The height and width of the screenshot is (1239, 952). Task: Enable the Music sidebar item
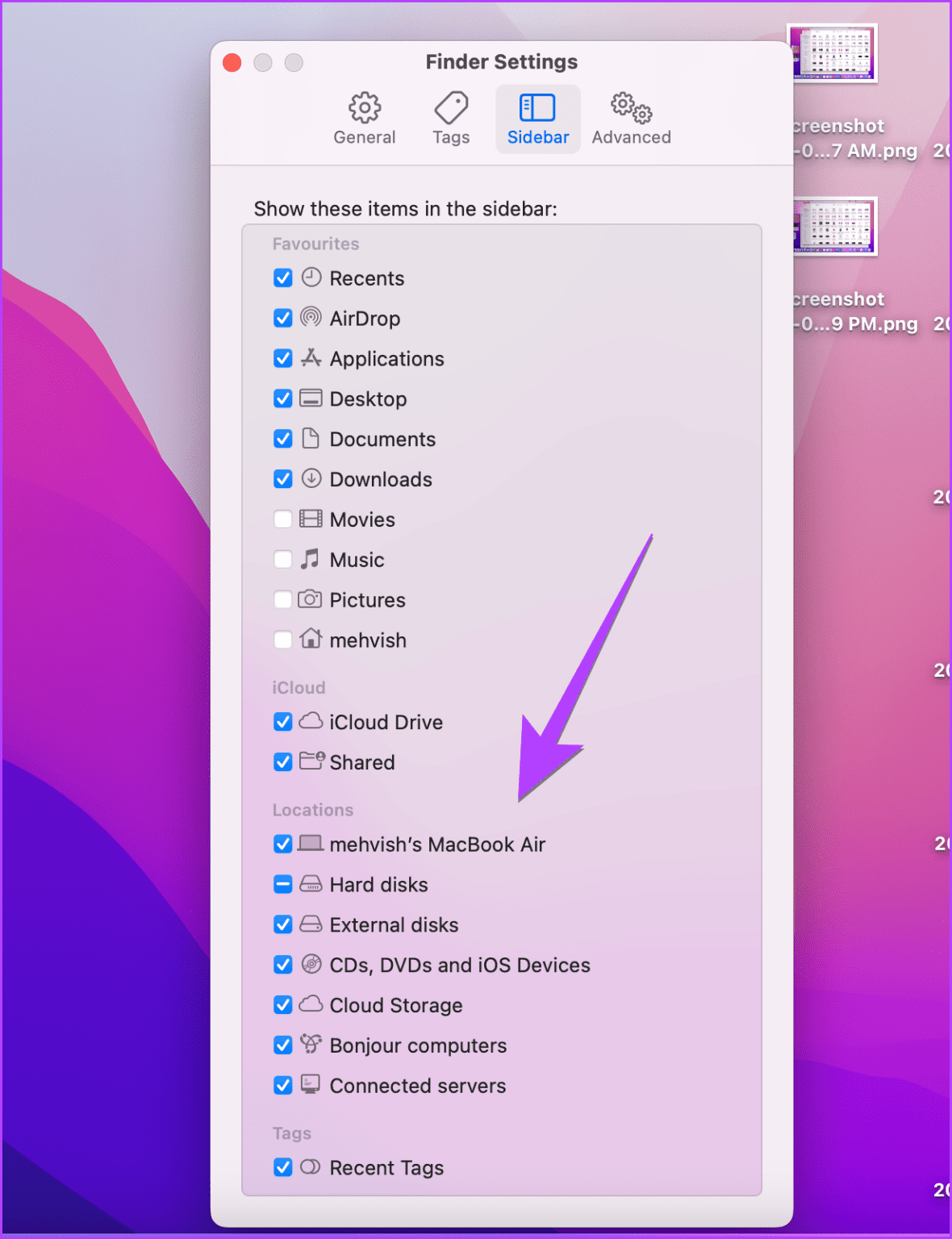click(282, 559)
